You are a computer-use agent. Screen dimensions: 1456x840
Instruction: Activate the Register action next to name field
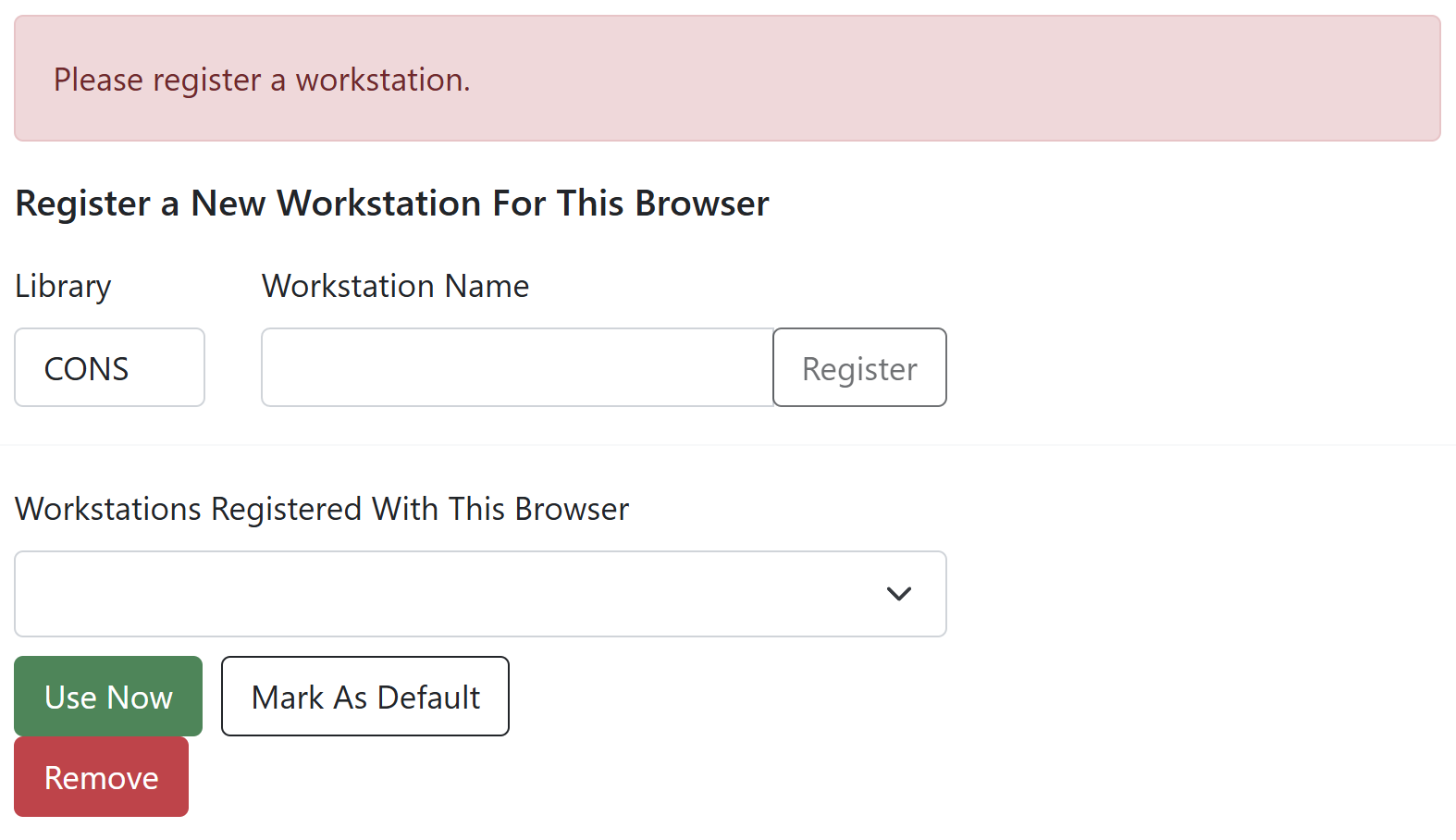858,367
